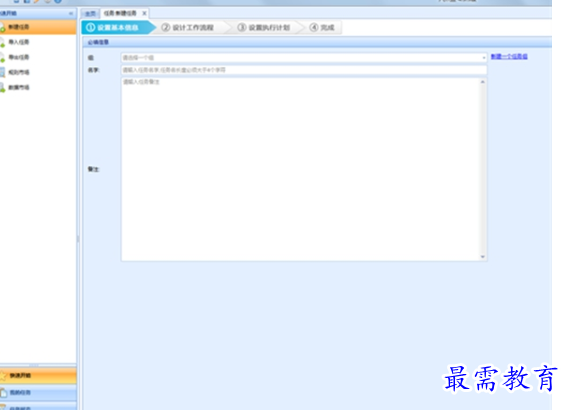Screen dimensions: 566x410
Task: Open the 我的任务 bottom panel button
Action: (38, 392)
